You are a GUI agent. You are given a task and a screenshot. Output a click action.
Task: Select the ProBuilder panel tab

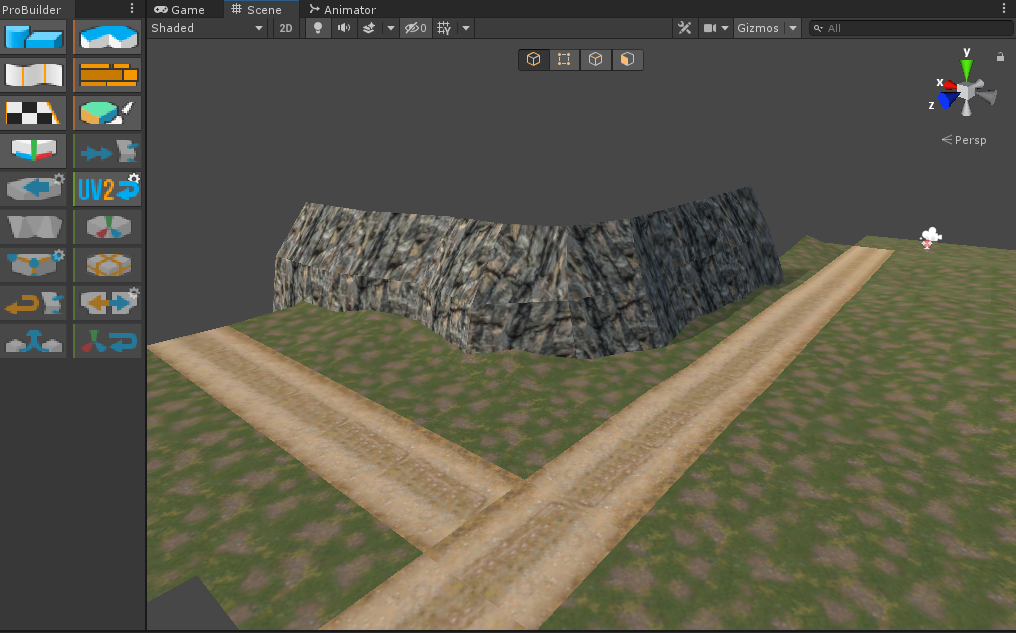(32, 9)
